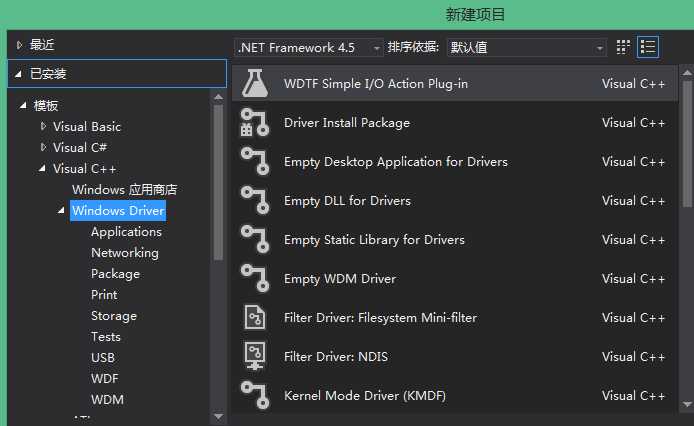
Task: Select the 模板 tree label
Action: pos(46,105)
